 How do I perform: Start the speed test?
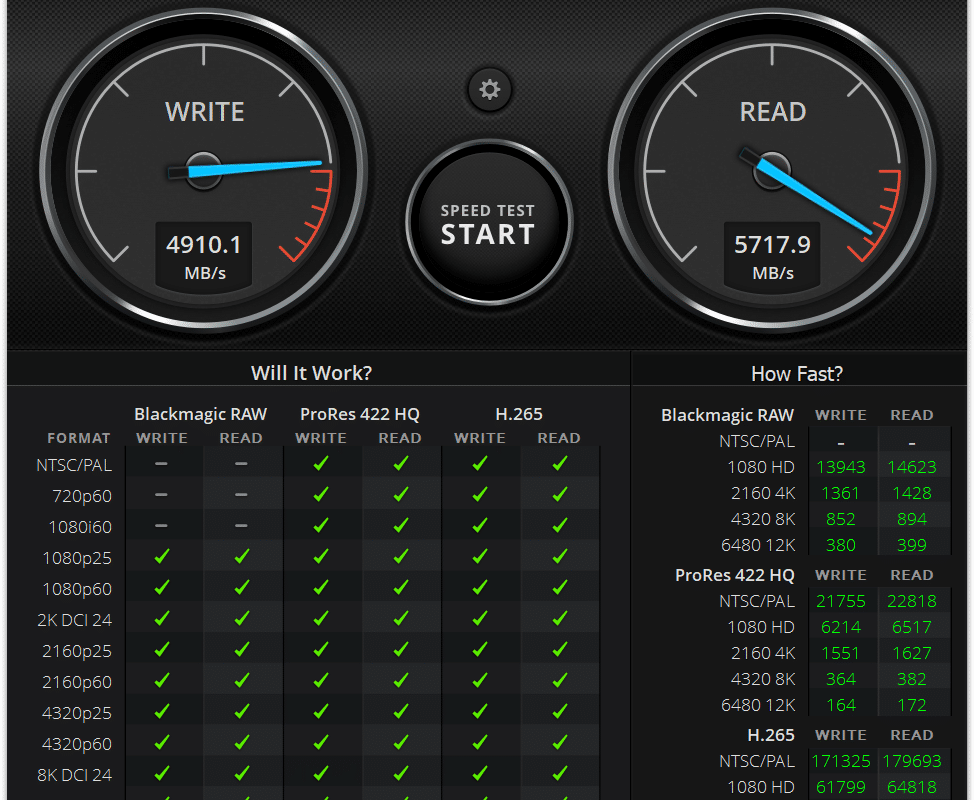(x=489, y=222)
